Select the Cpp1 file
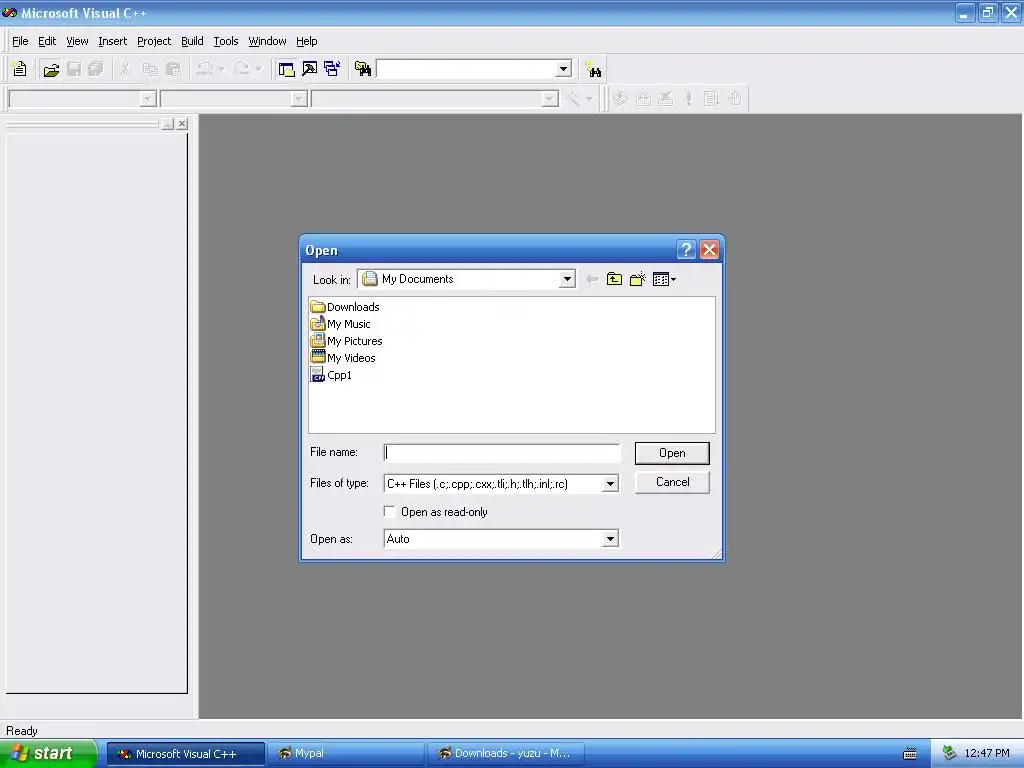Viewport: 1024px width, 768px height. coord(332,375)
